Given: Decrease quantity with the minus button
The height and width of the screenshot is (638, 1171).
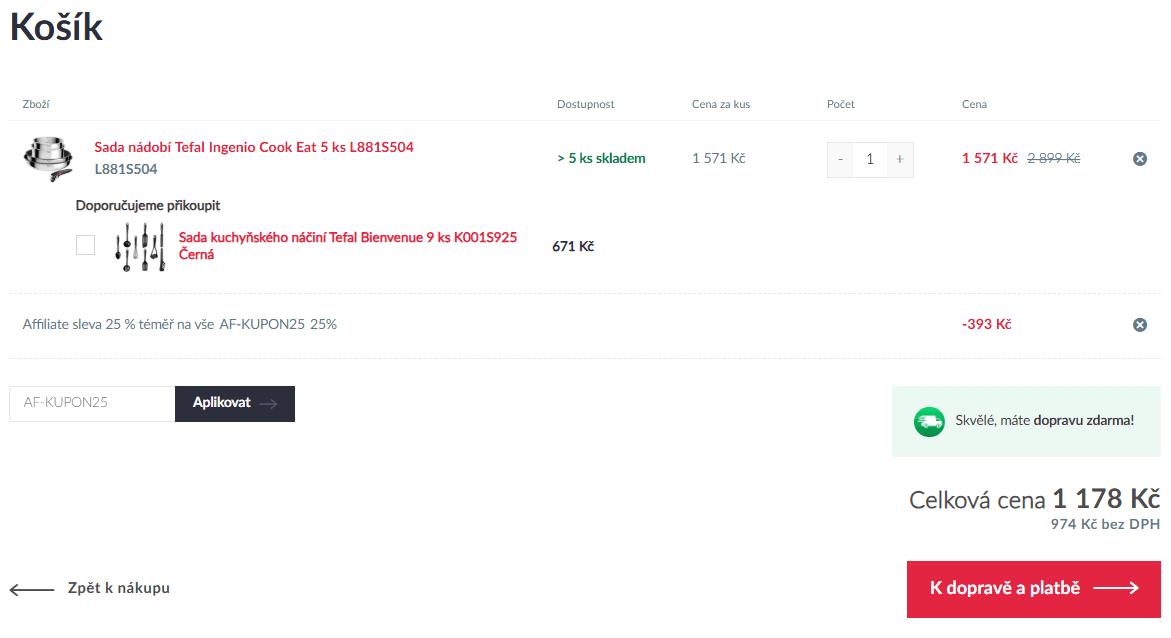Looking at the screenshot, I should [840, 159].
